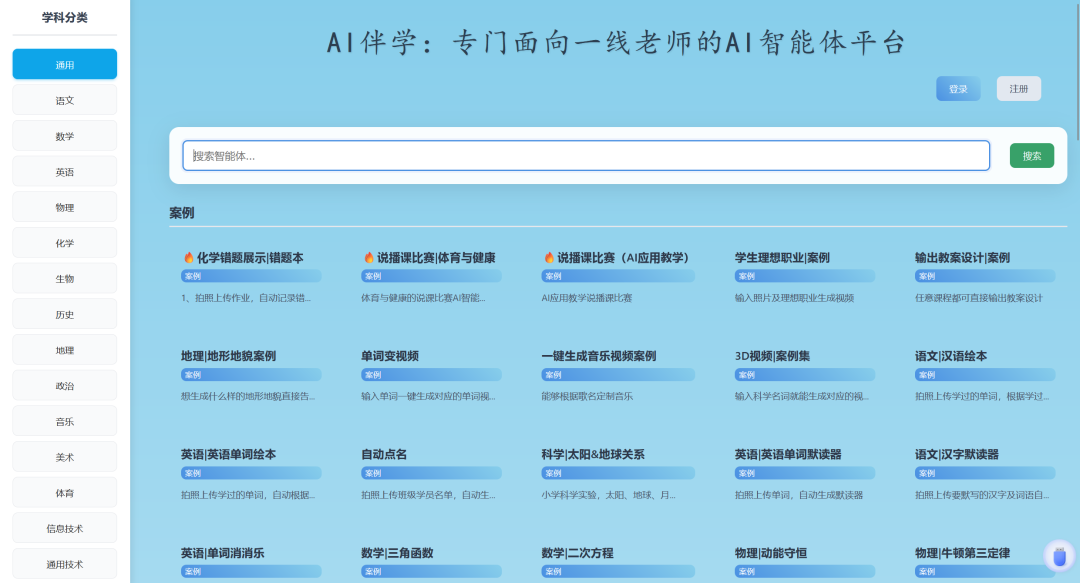
Task: Click the 案例 tag under 3D视频|案例集
Action: [x=804, y=375]
